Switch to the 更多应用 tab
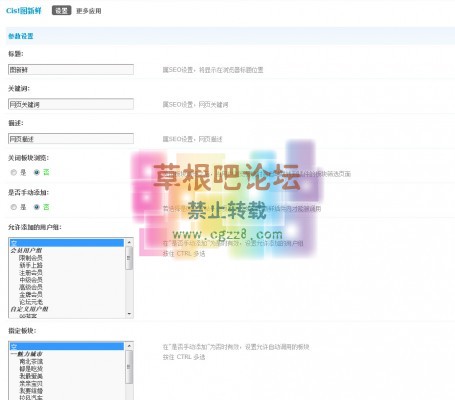This screenshot has height=400, width=455. pos(88,11)
